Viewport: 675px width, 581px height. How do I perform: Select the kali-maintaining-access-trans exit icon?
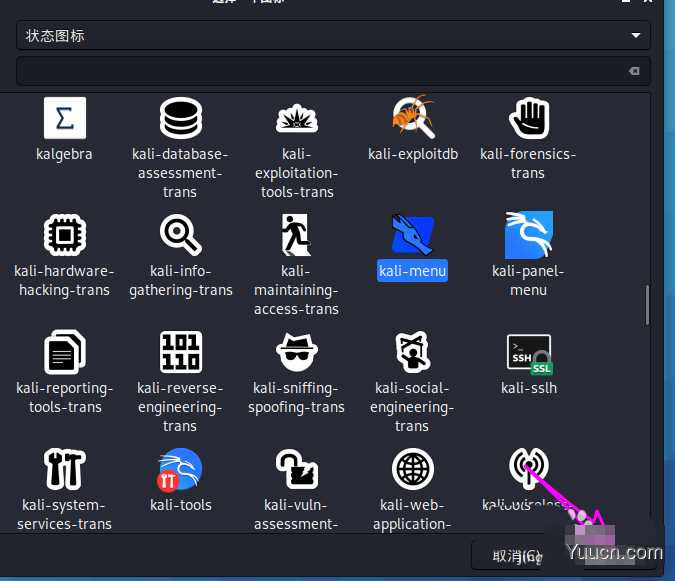tap(297, 235)
